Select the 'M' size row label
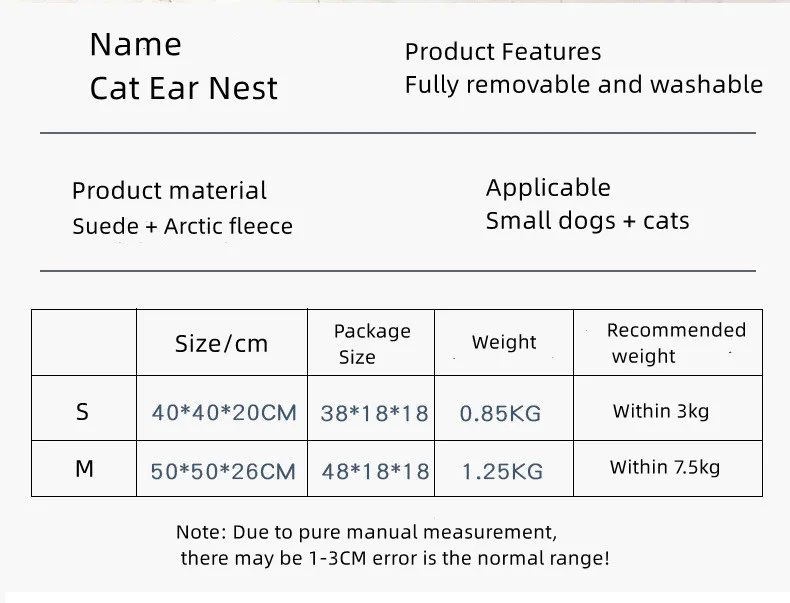 click(84, 468)
